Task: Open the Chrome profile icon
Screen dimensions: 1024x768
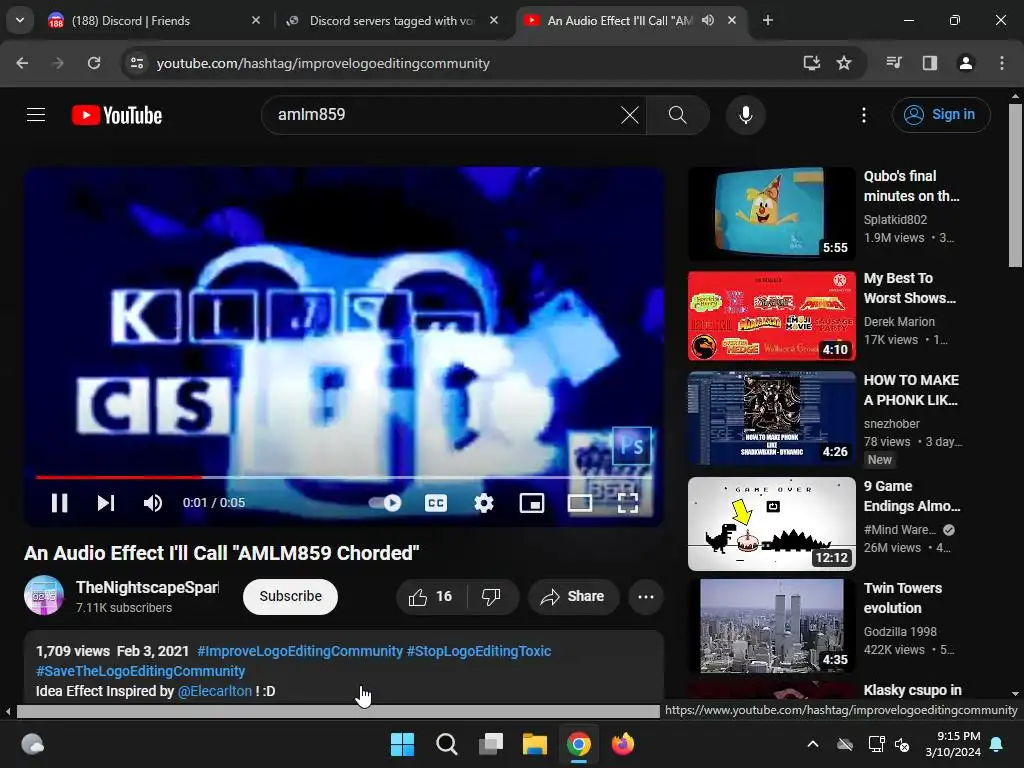Action: [965, 63]
